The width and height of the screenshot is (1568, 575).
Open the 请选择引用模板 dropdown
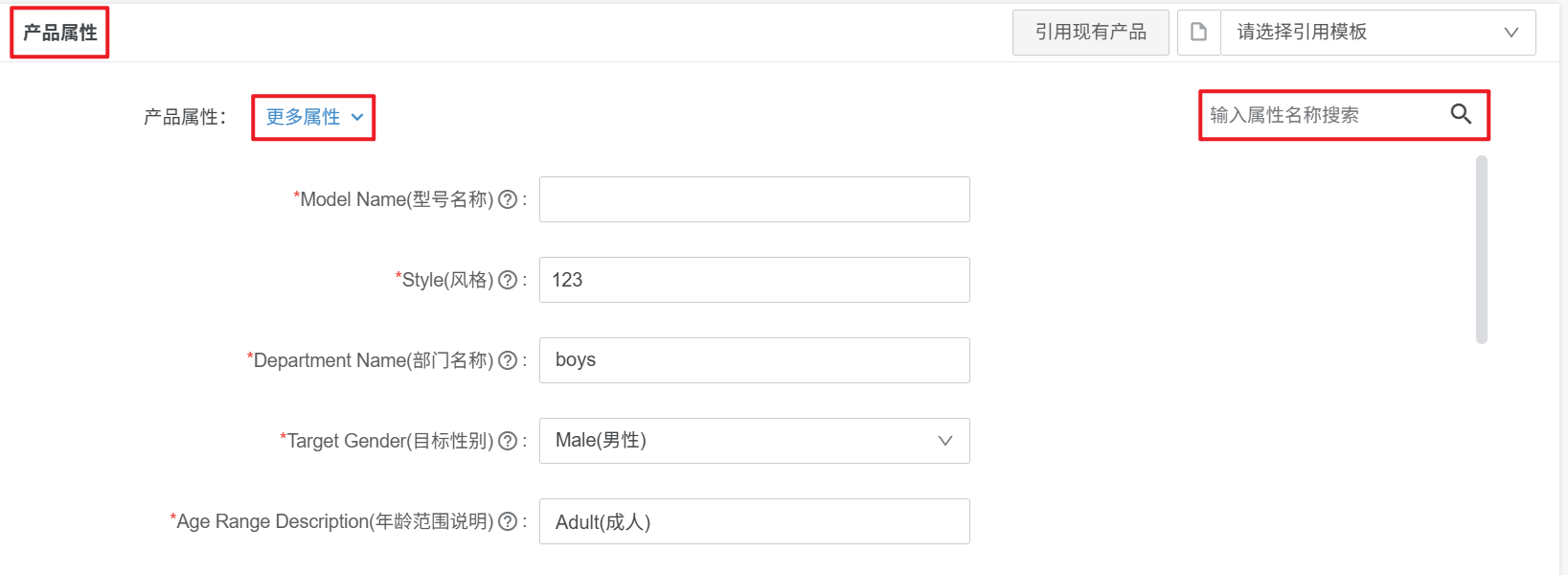coord(1377,33)
